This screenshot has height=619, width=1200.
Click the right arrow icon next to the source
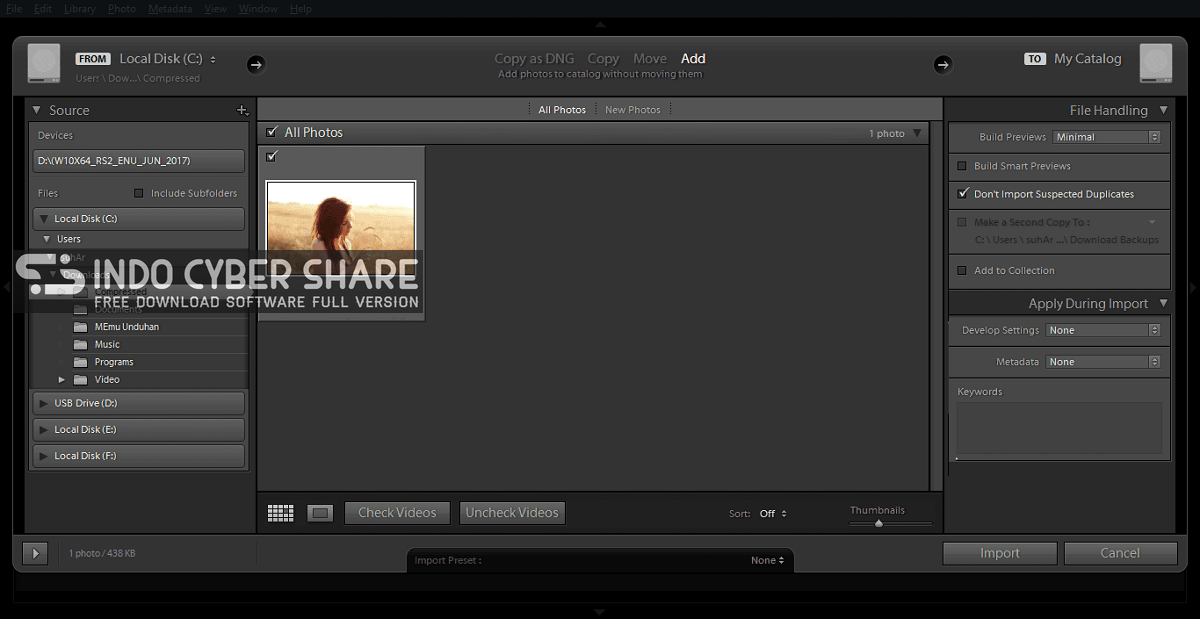pyautogui.click(x=256, y=64)
